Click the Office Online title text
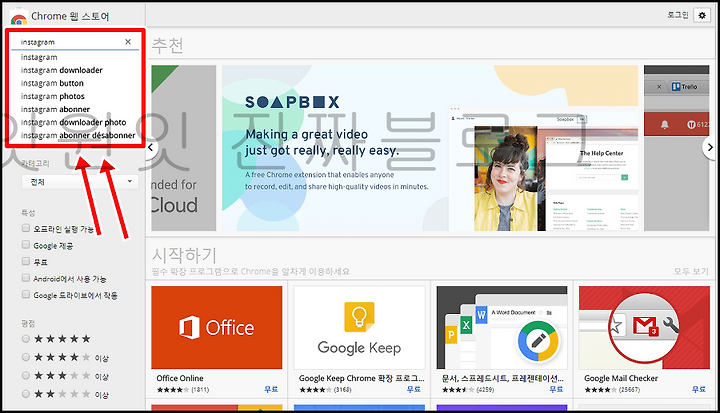 pos(180,378)
